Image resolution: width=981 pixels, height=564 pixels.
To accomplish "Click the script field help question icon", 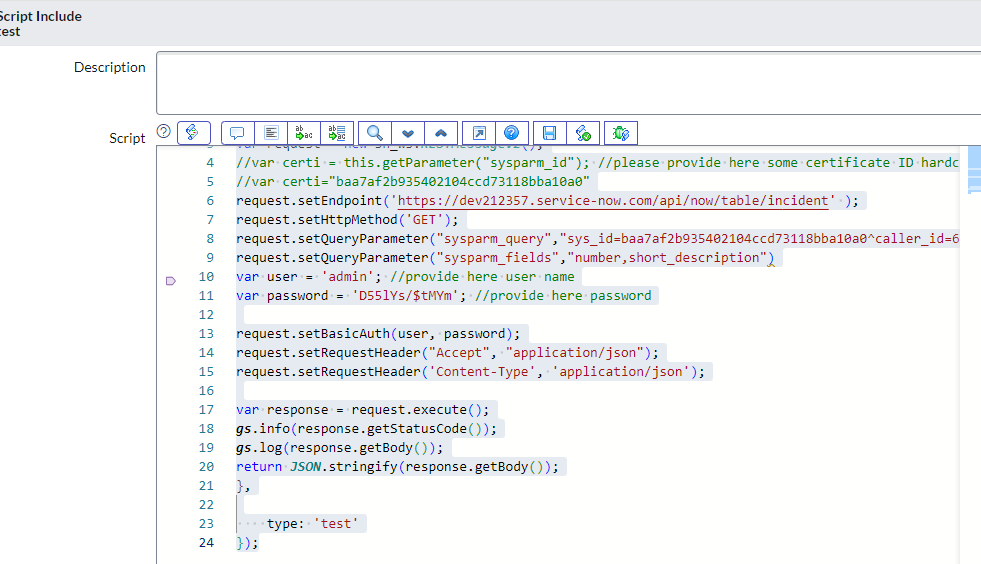I will click(x=164, y=132).
